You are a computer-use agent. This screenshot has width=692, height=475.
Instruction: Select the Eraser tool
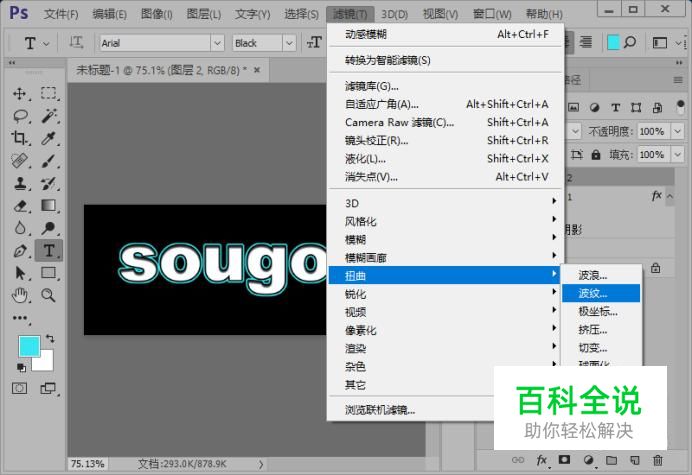(x=20, y=205)
